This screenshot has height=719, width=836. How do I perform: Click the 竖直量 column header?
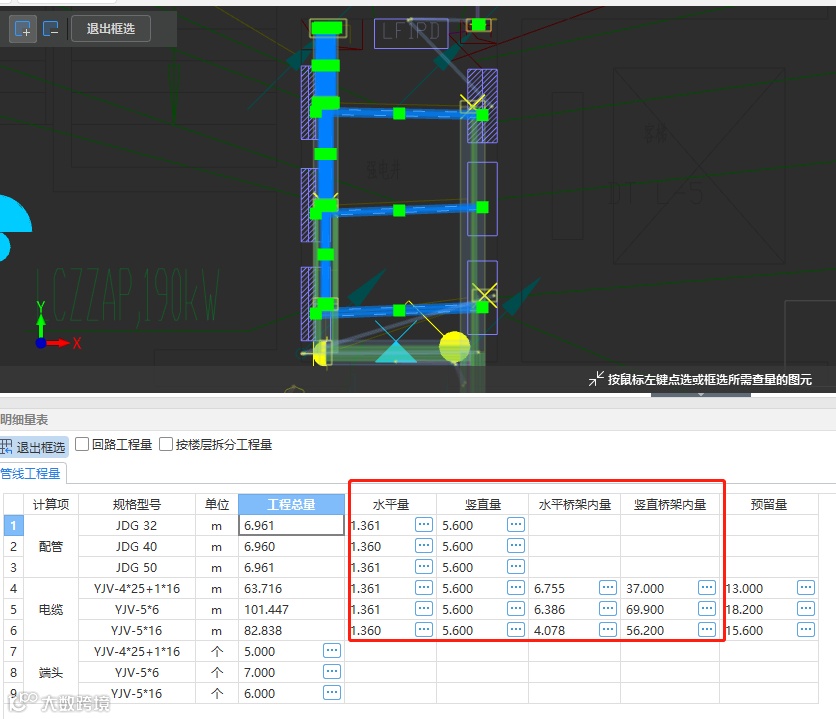click(x=483, y=504)
